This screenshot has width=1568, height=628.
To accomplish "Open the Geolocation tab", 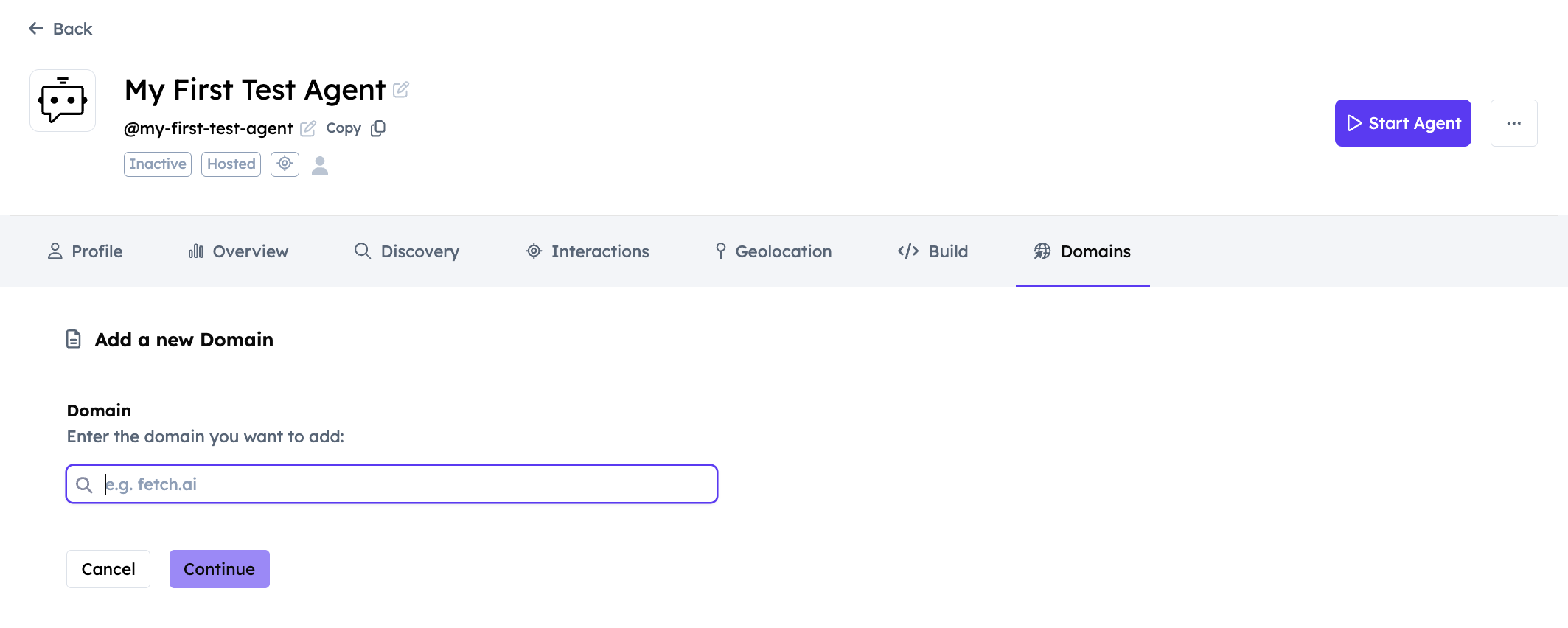I will 773,251.
